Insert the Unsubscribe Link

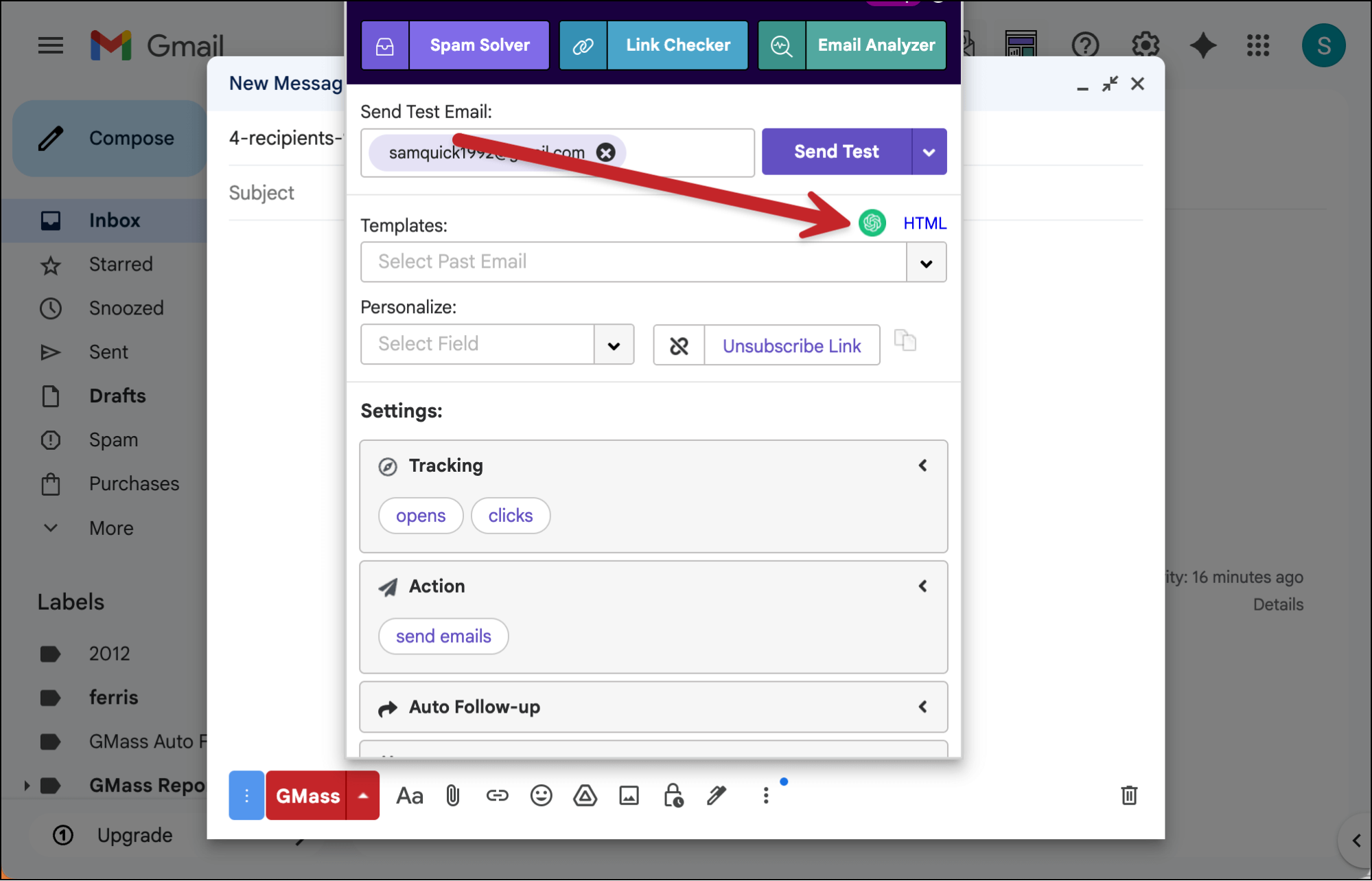(x=792, y=345)
